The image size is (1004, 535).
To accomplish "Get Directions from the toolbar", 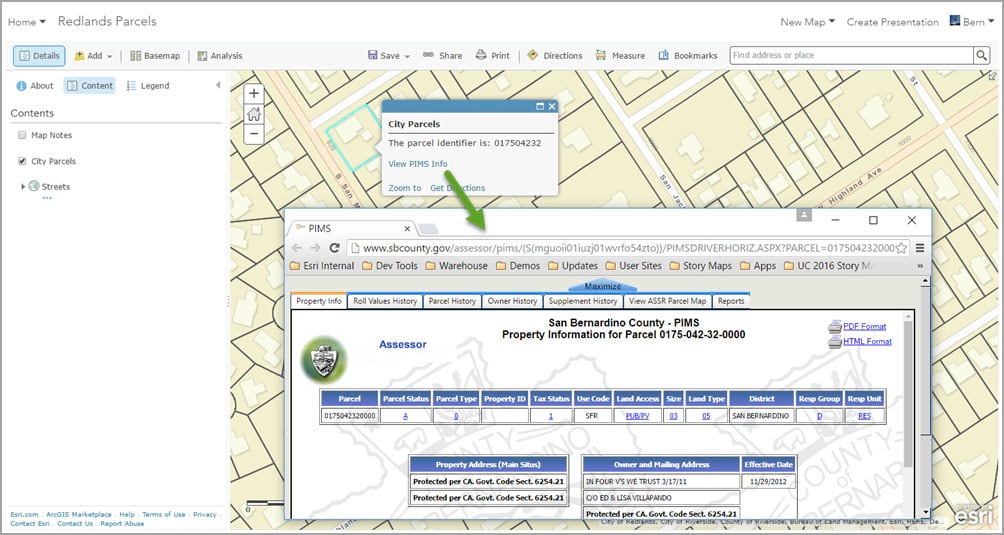I will (x=555, y=56).
